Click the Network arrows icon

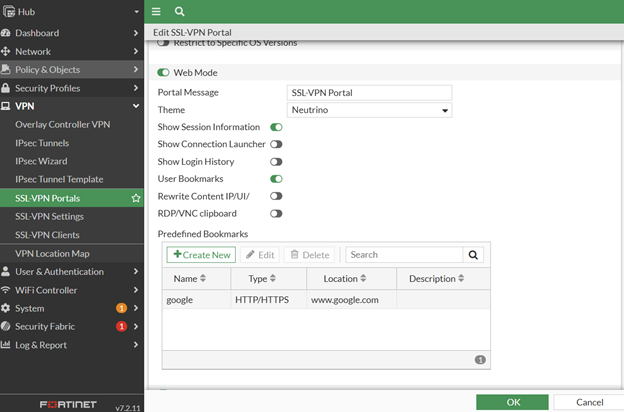[6, 51]
